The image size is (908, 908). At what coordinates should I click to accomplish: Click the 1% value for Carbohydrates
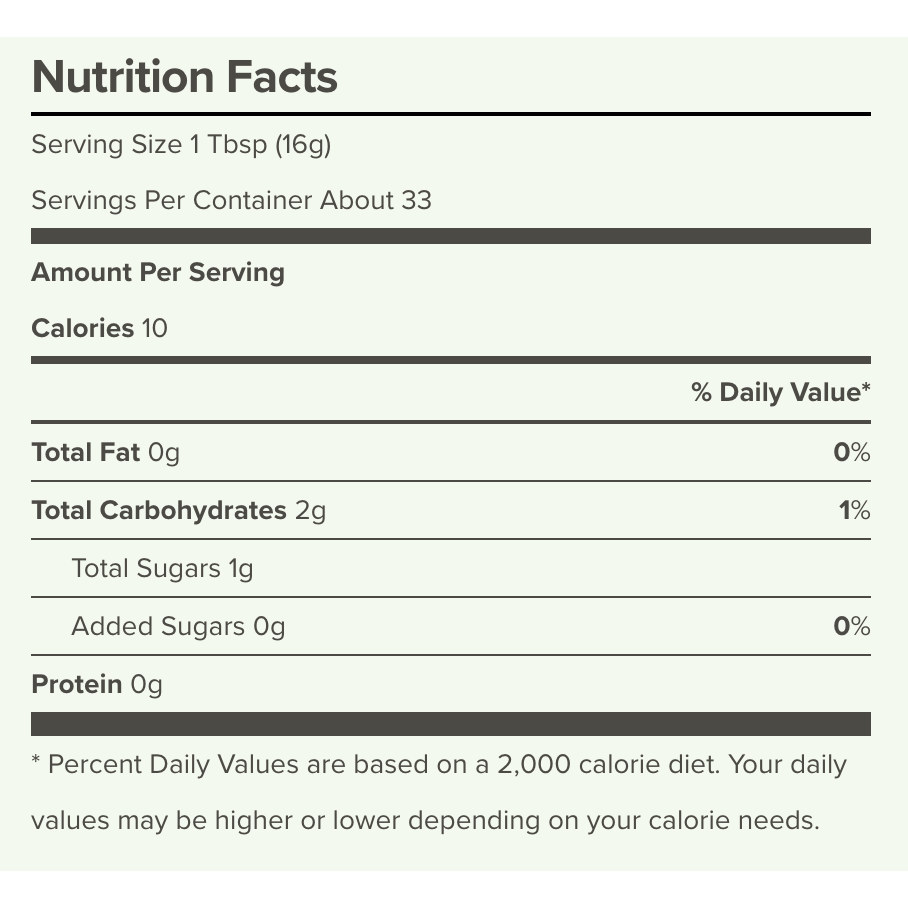tap(855, 511)
